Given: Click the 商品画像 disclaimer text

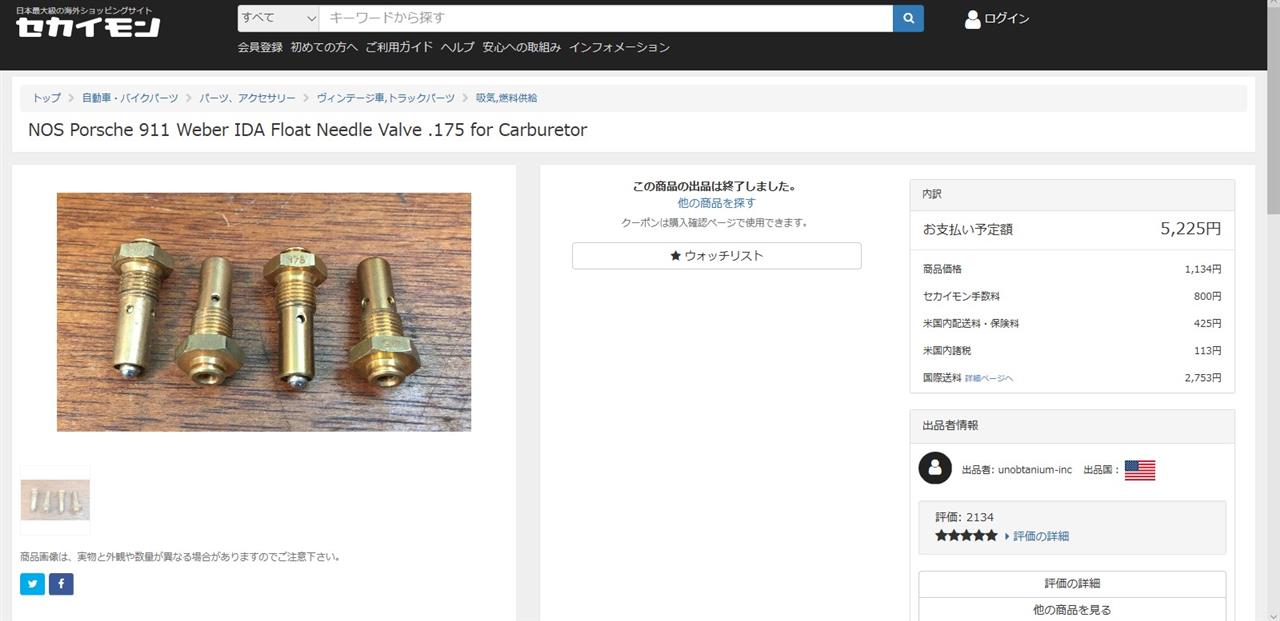Looking at the screenshot, I should click(180, 556).
